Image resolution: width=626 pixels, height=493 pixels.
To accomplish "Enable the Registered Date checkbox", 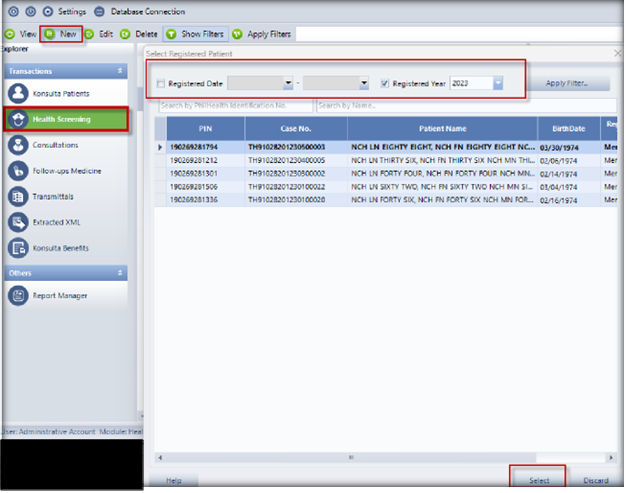I will tap(162, 84).
